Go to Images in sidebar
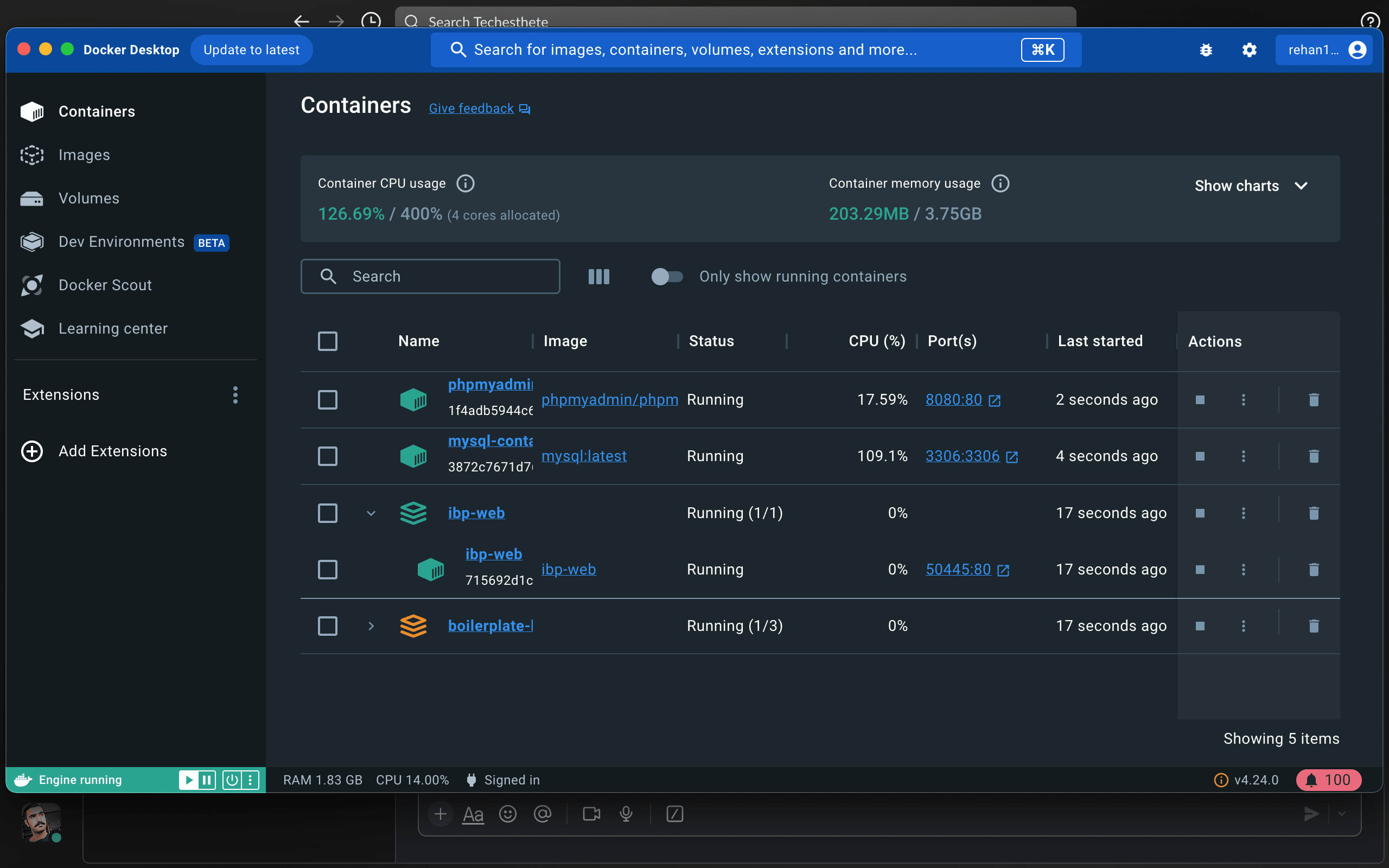Image resolution: width=1389 pixels, height=868 pixels. click(x=84, y=155)
